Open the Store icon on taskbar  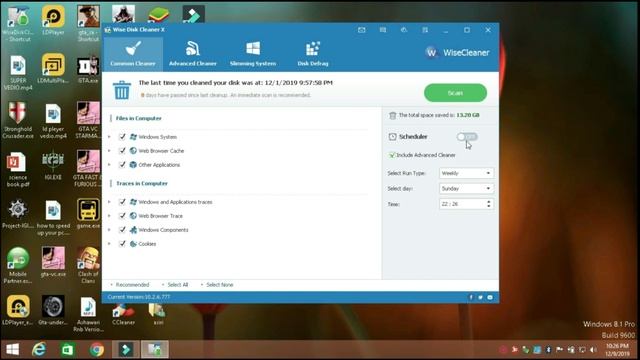pyautogui.click(x=68, y=349)
